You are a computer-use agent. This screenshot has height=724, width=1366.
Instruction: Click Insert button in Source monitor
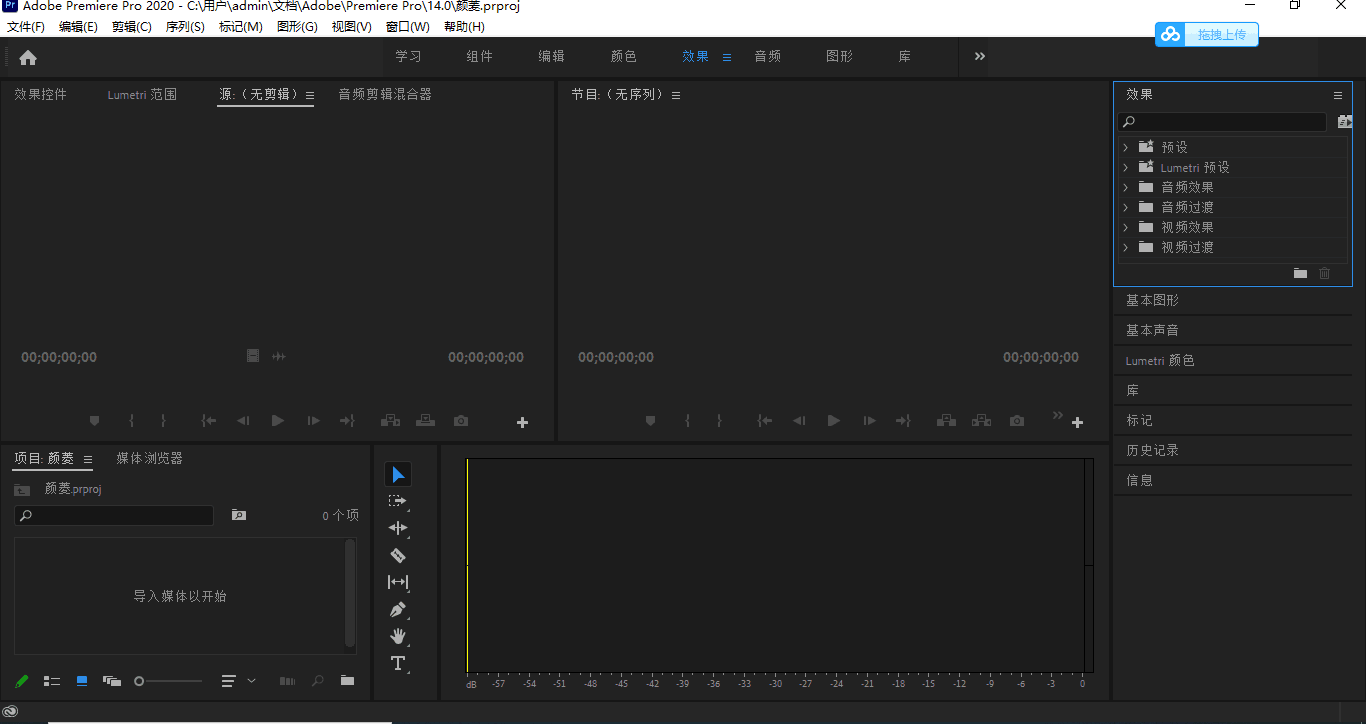click(390, 421)
